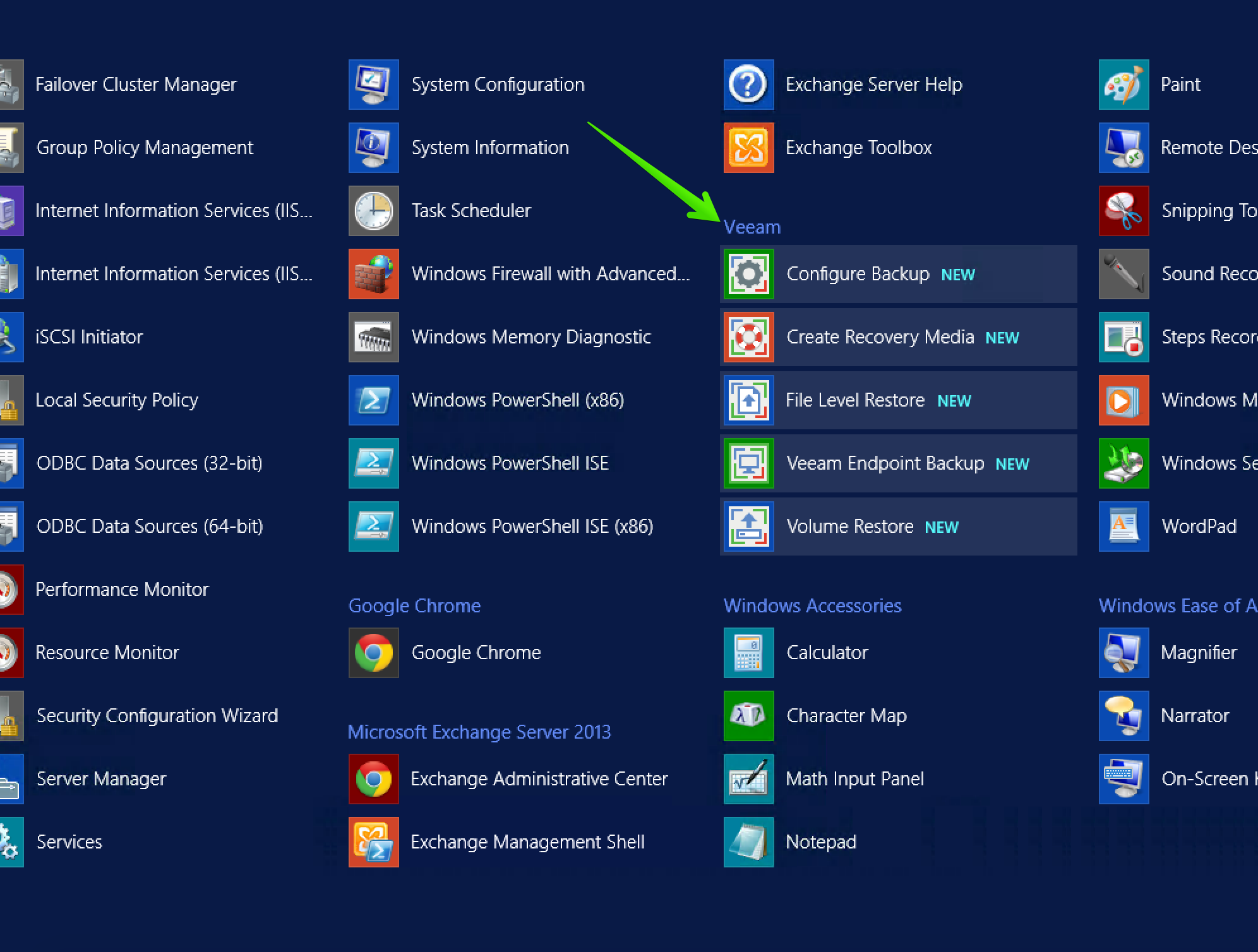Screen dimensions: 1258x952
Task: Select the Windows Accessories group header
Action: (x=812, y=606)
